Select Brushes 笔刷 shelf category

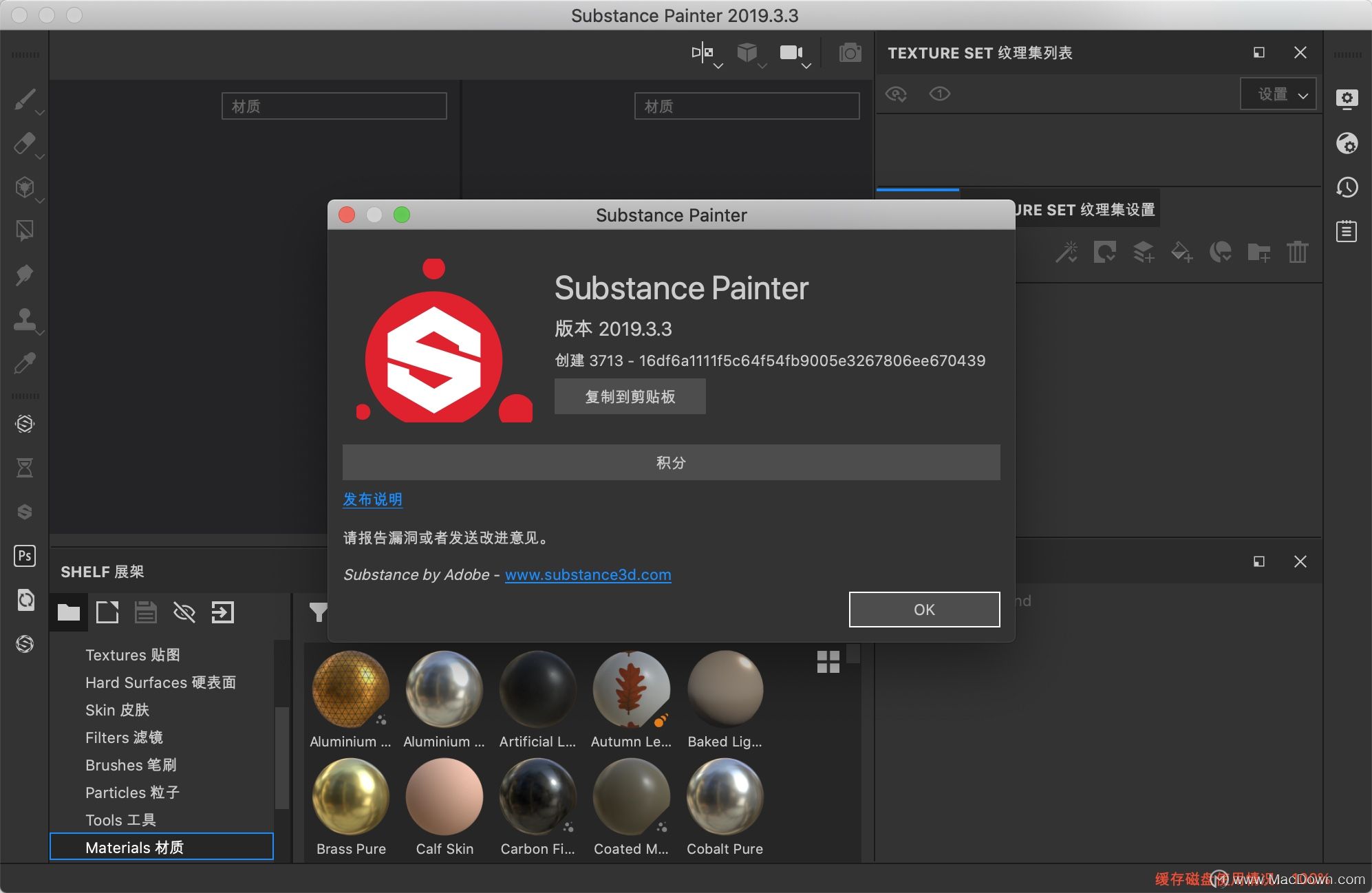coord(131,765)
